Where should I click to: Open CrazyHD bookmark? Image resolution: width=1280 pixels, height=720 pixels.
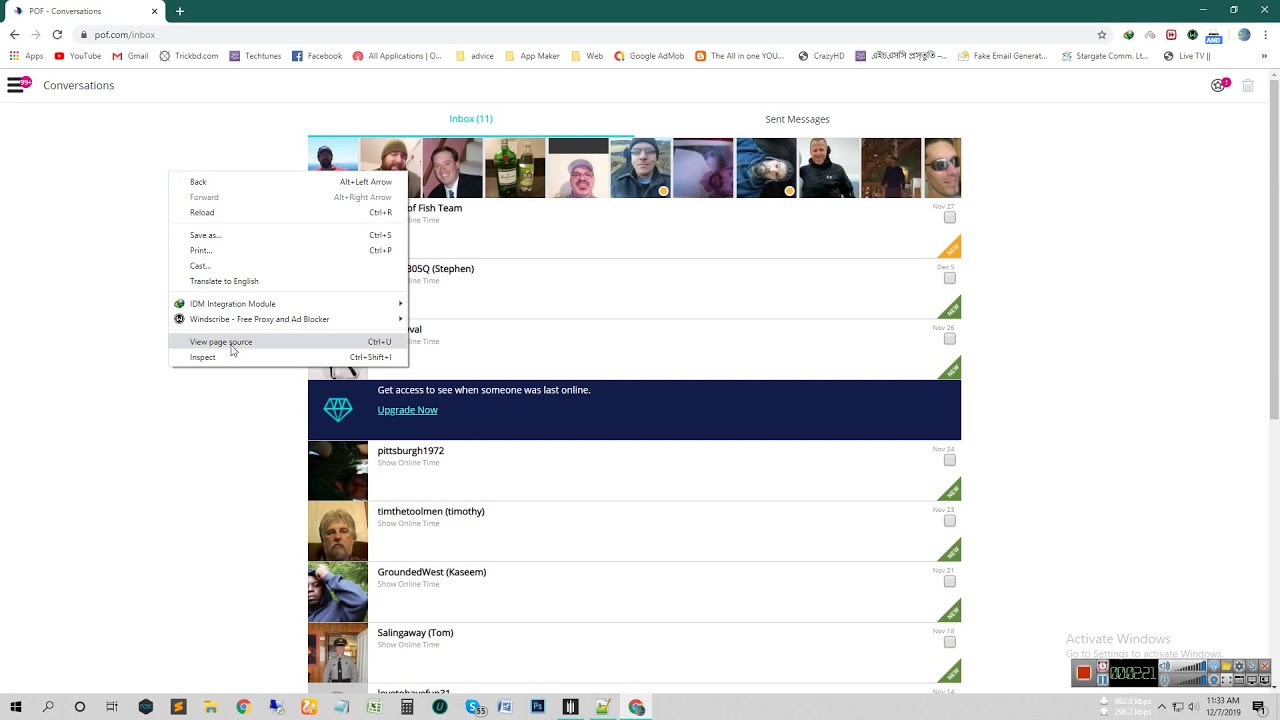[x=821, y=56]
